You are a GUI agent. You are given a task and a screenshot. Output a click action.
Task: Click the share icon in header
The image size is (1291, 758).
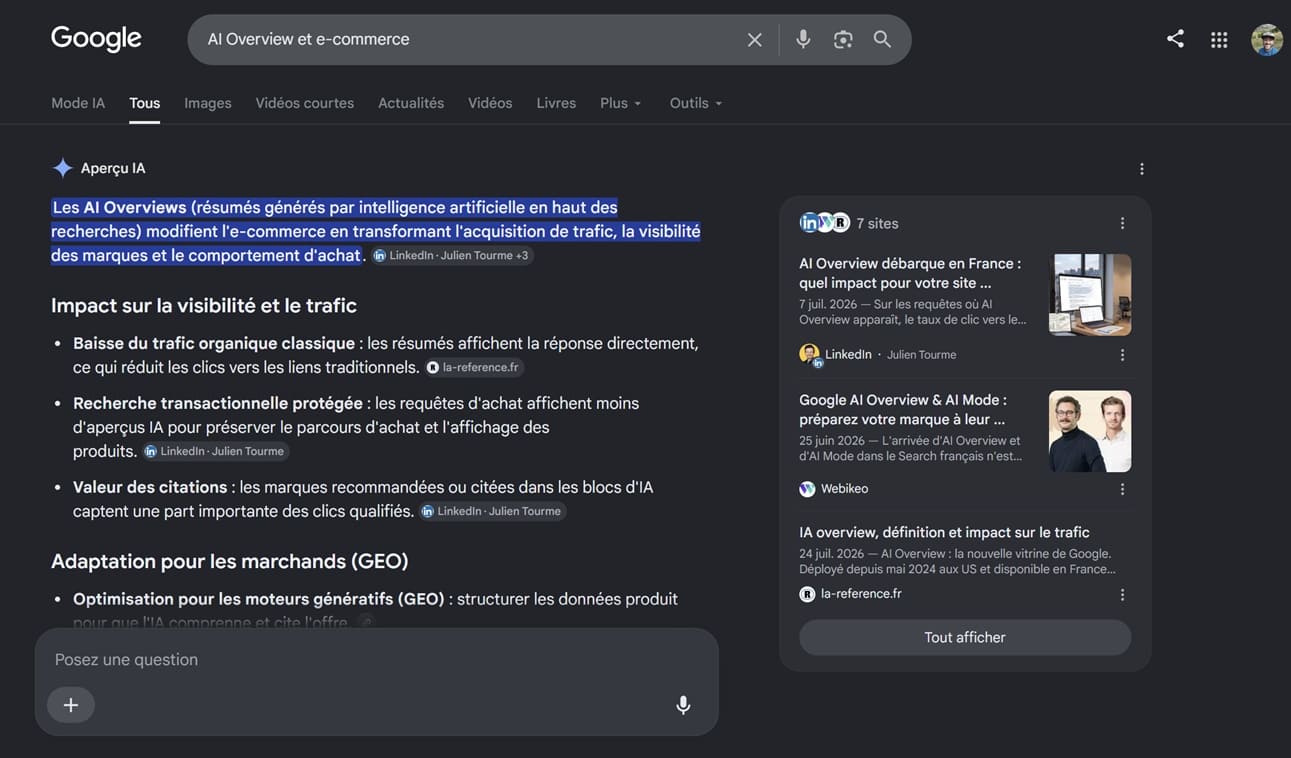click(1175, 39)
